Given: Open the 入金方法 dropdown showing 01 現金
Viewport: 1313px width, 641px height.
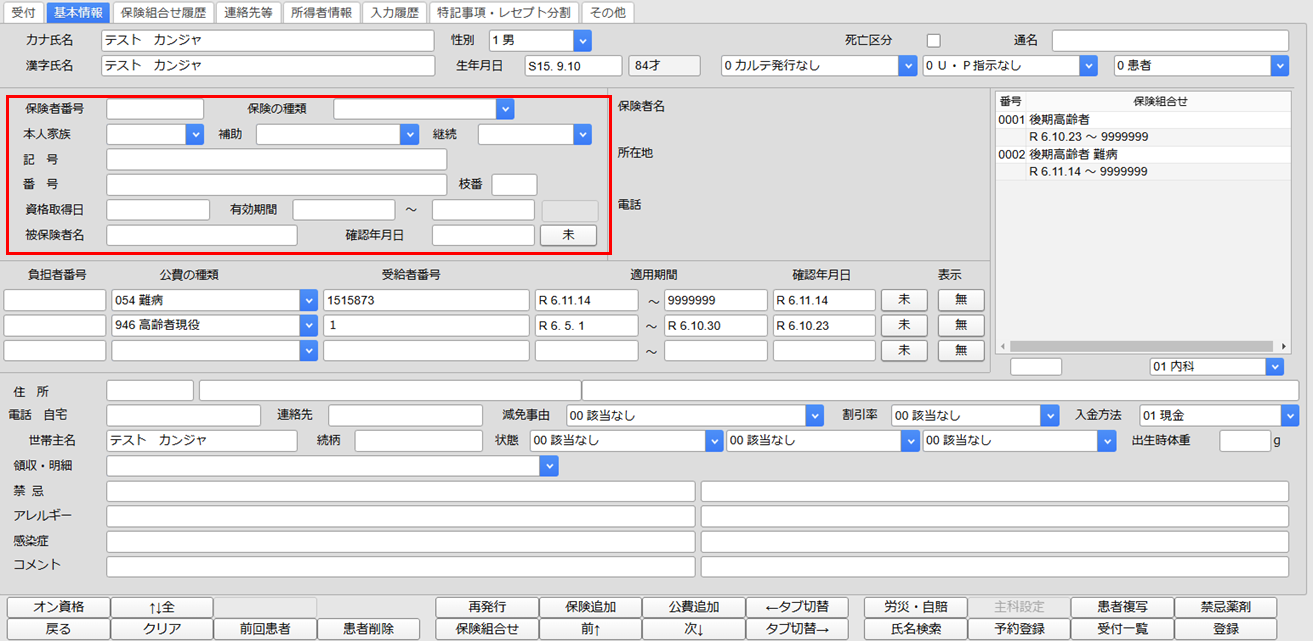Looking at the screenshot, I should 1275,415.
